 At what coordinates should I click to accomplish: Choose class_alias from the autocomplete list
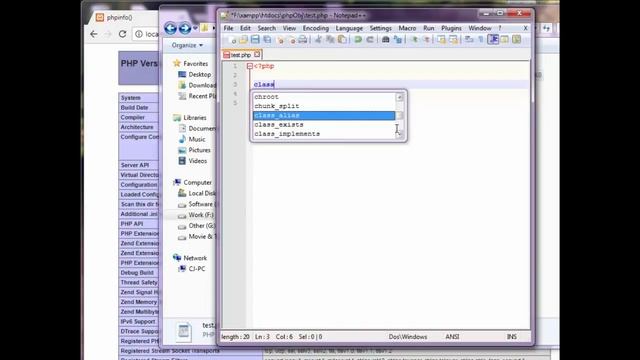[324, 116]
